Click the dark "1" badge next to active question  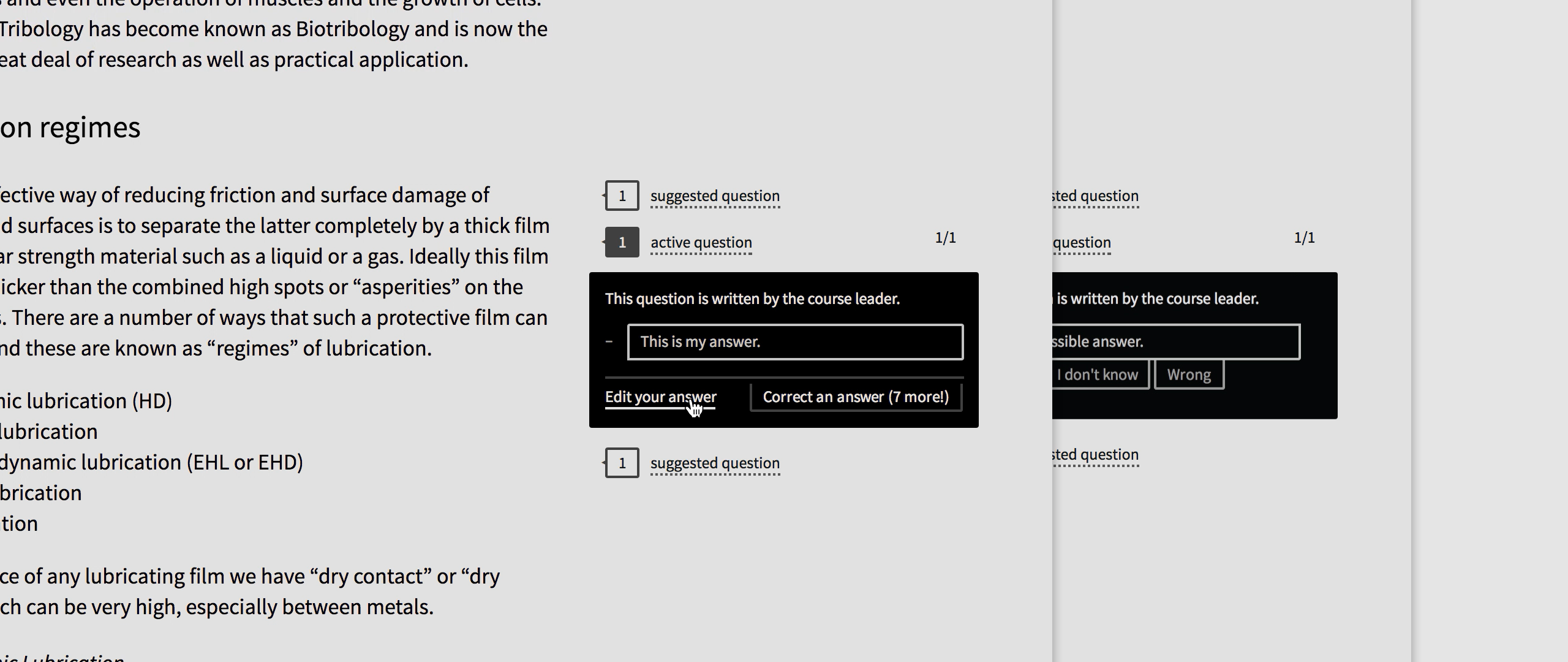coord(622,242)
